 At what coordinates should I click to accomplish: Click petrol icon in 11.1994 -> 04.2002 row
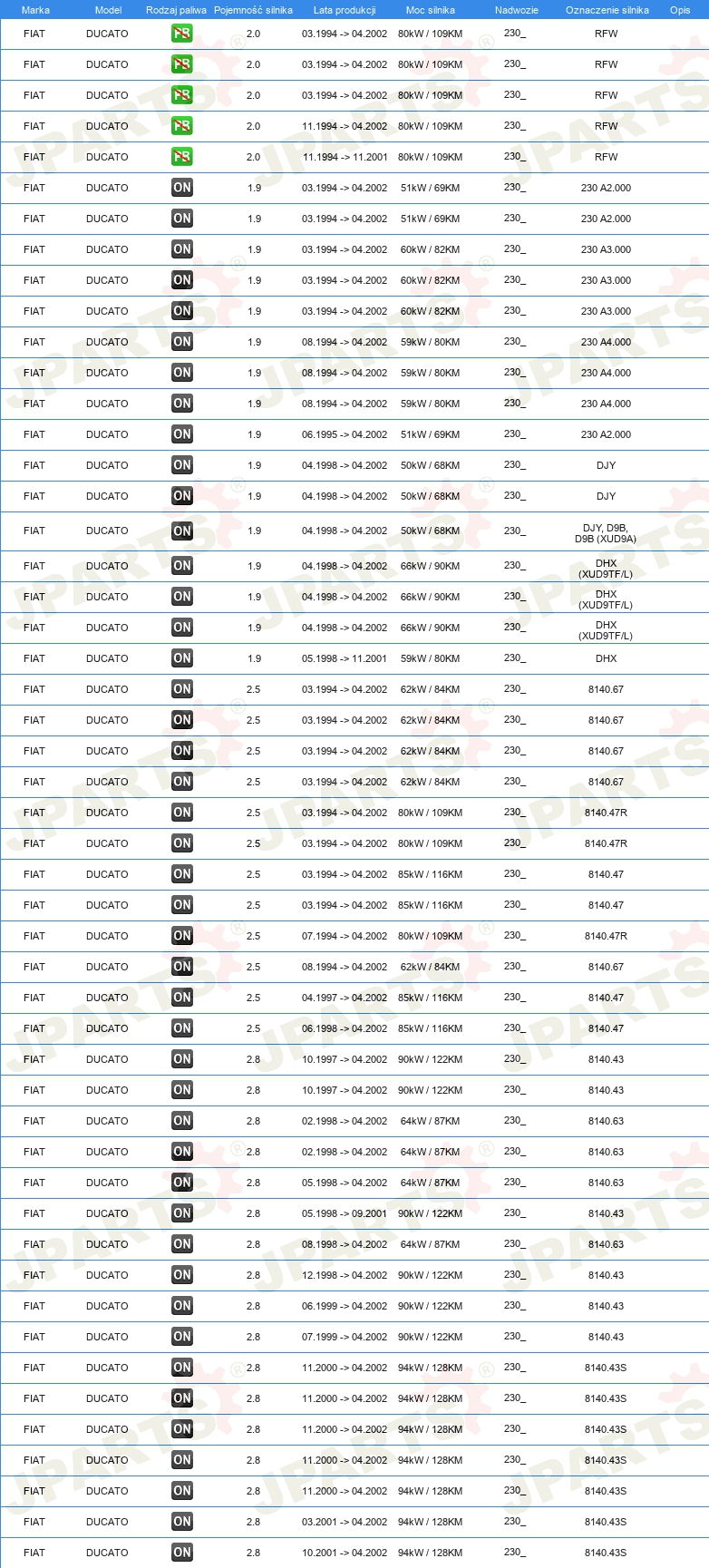point(182,126)
